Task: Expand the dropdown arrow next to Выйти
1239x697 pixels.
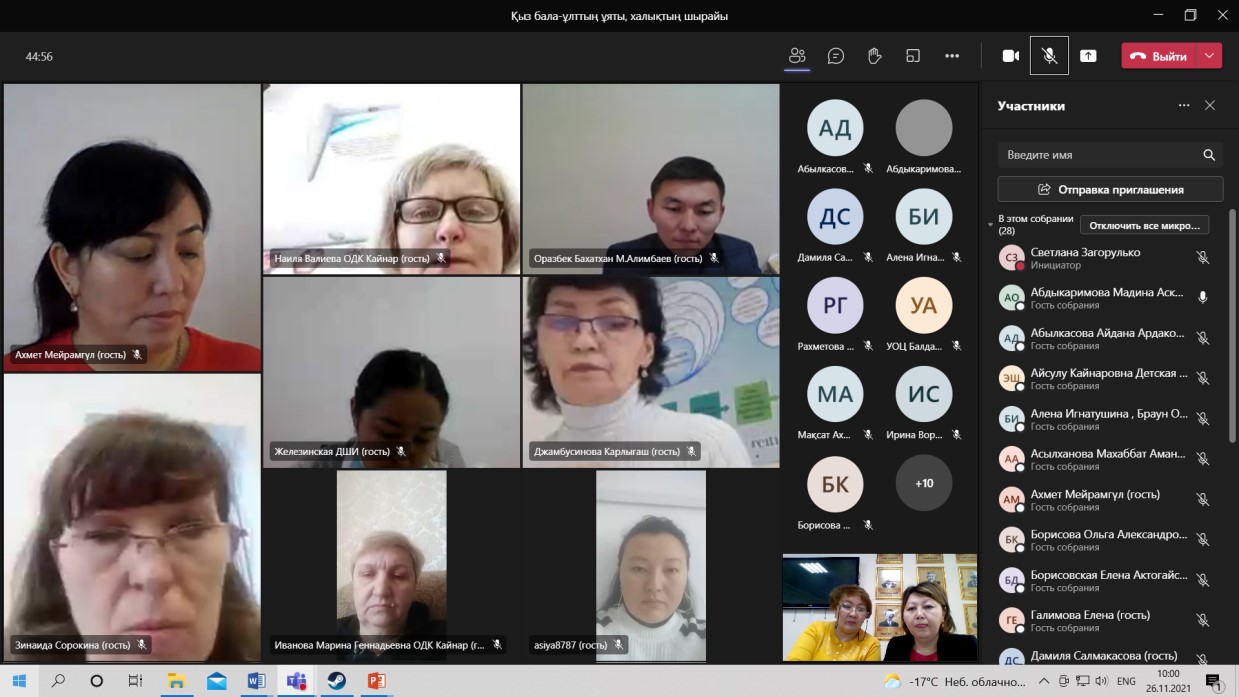Action: (1210, 56)
